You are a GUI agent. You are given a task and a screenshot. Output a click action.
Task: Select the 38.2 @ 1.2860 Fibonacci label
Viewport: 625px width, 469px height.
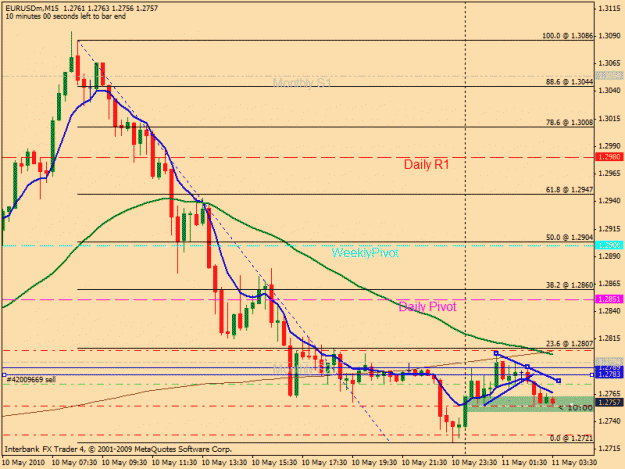click(570, 285)
